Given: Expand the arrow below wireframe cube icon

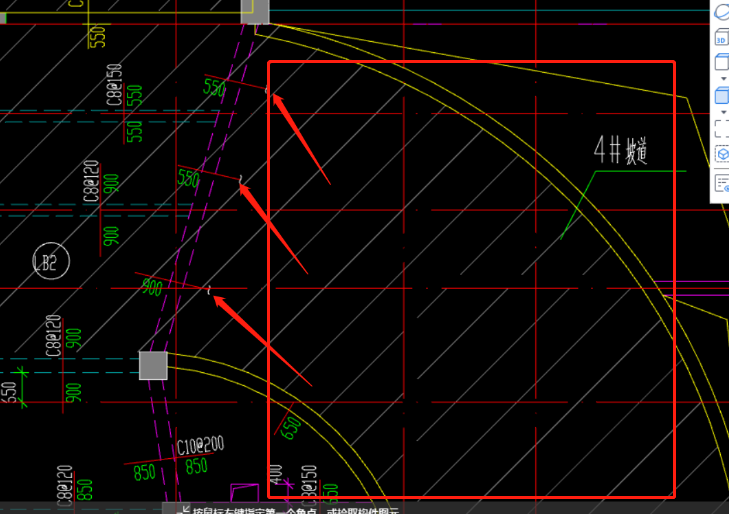Looking at the screenshot, I should (723, 79).
